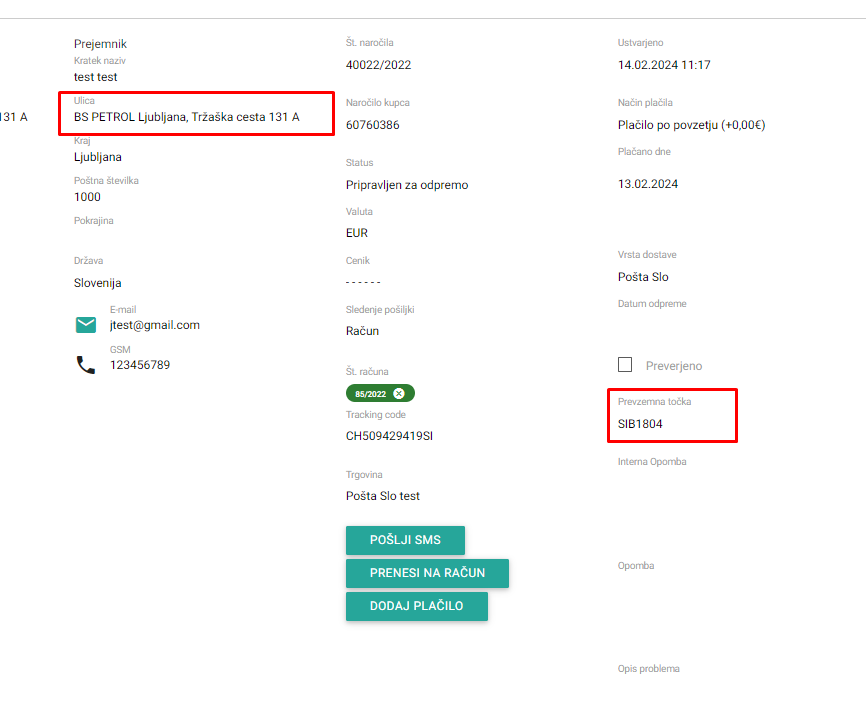866x709 pixels.
Task: Select paid date 13.02.2024
Action: [648, 184]
